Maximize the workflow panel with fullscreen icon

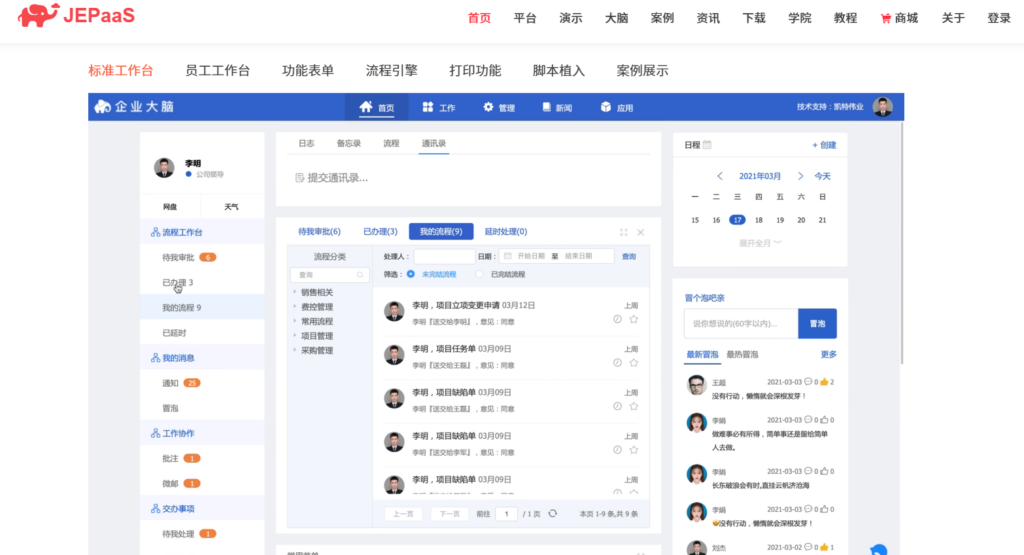(624, 232)
